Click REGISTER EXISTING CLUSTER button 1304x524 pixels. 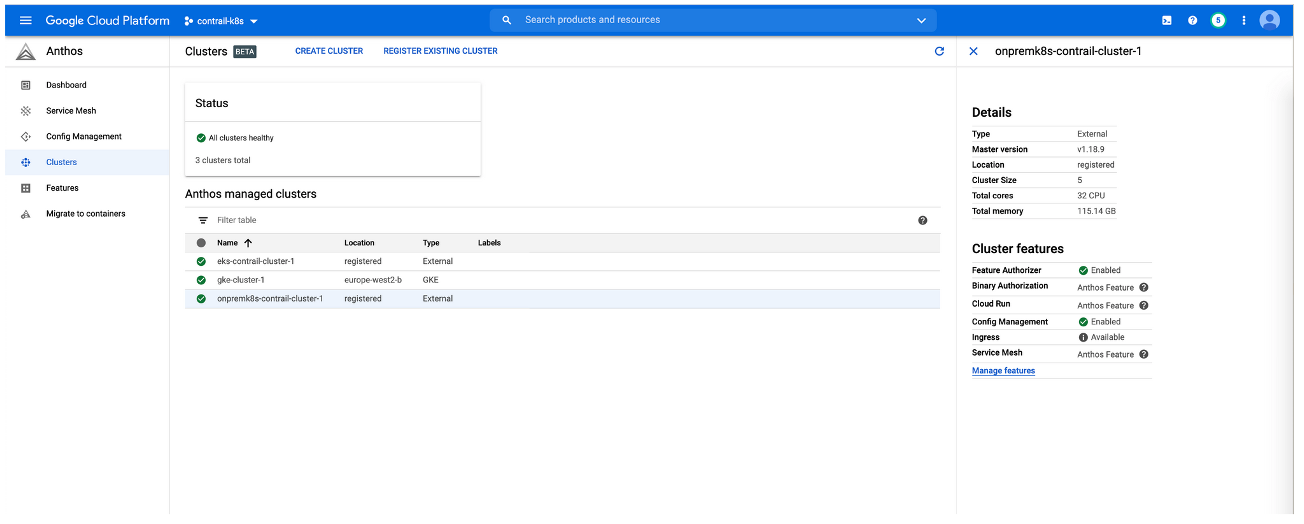click(x=440, y=51)
